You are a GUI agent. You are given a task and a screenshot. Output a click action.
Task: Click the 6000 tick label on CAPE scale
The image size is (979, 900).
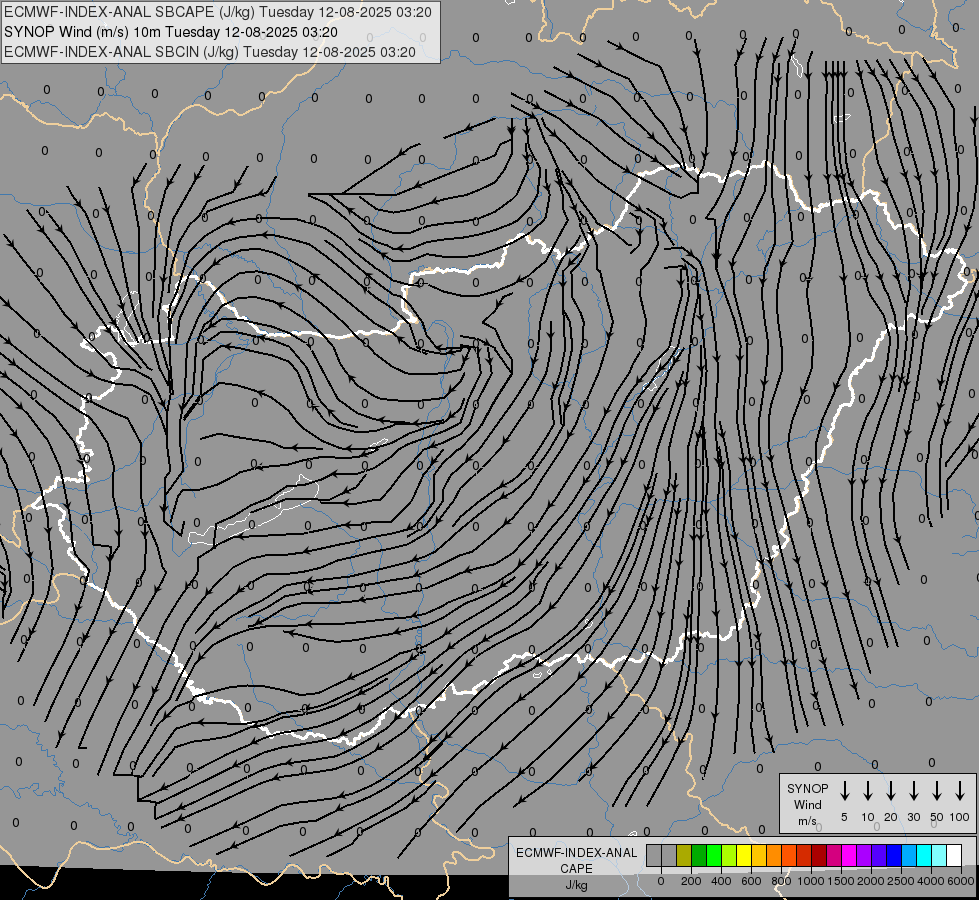(960, 881)
